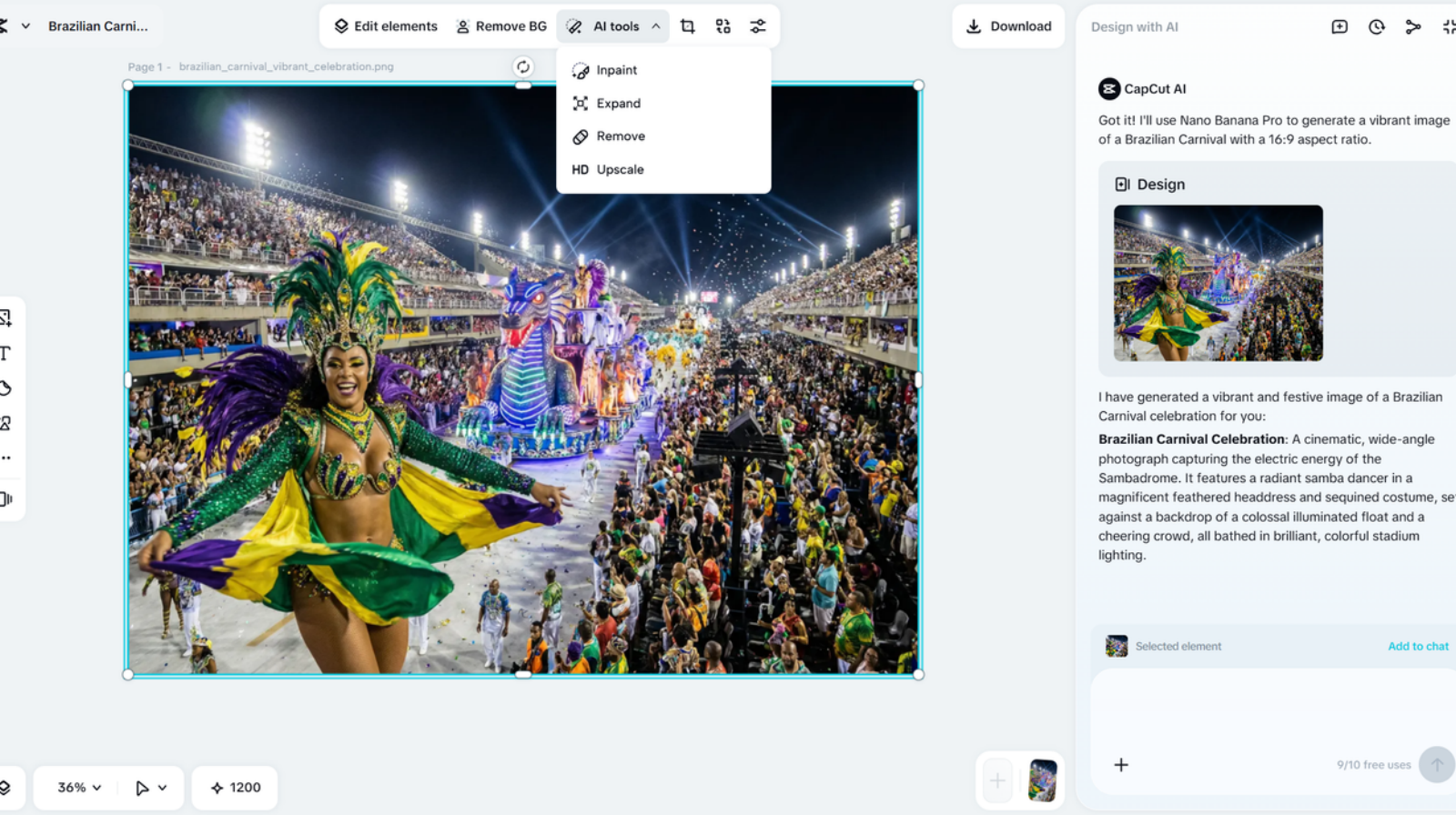Select the carnival image on the canvas
The width and height of the screenshot is (1456, 815).
[x=523, y=379]
